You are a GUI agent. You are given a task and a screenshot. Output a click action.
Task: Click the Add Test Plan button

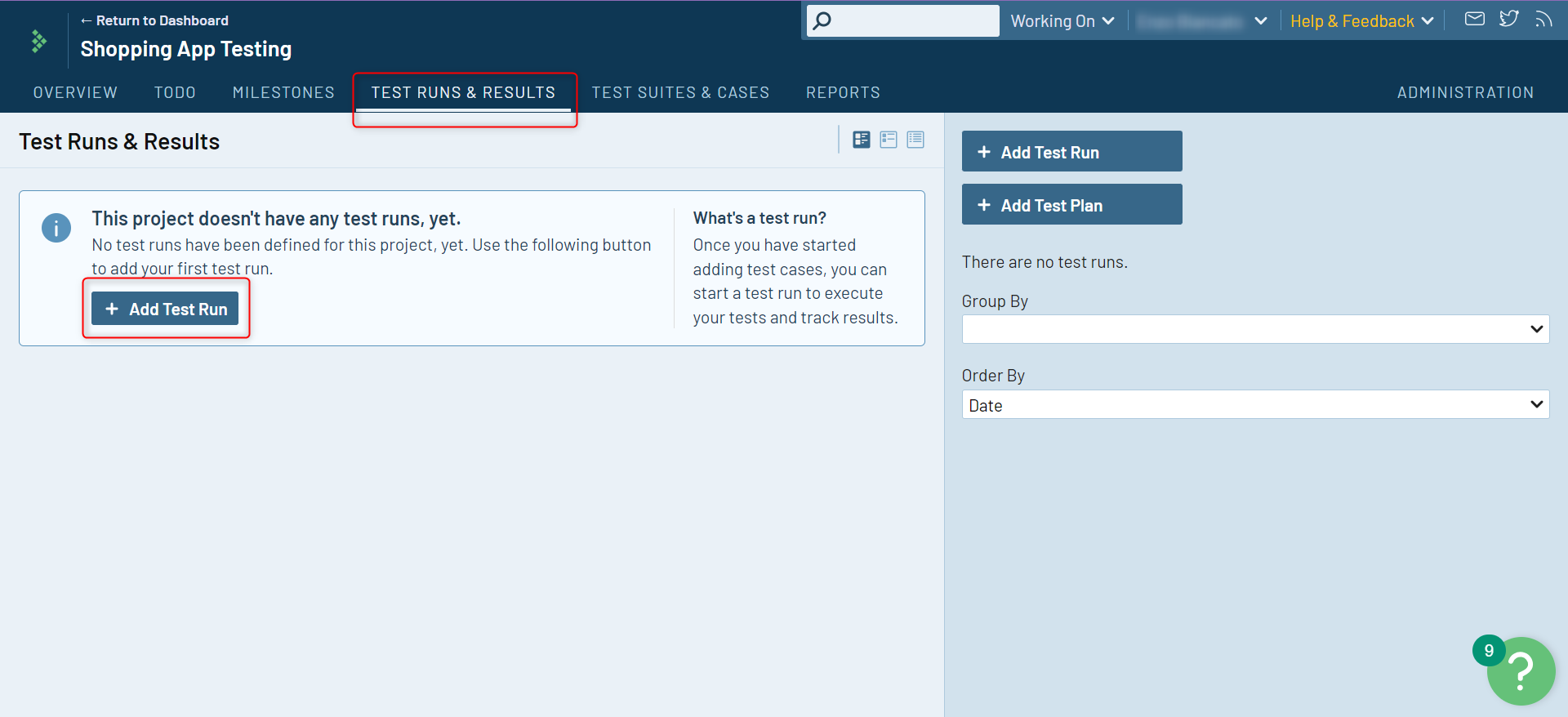[1071, 205]
